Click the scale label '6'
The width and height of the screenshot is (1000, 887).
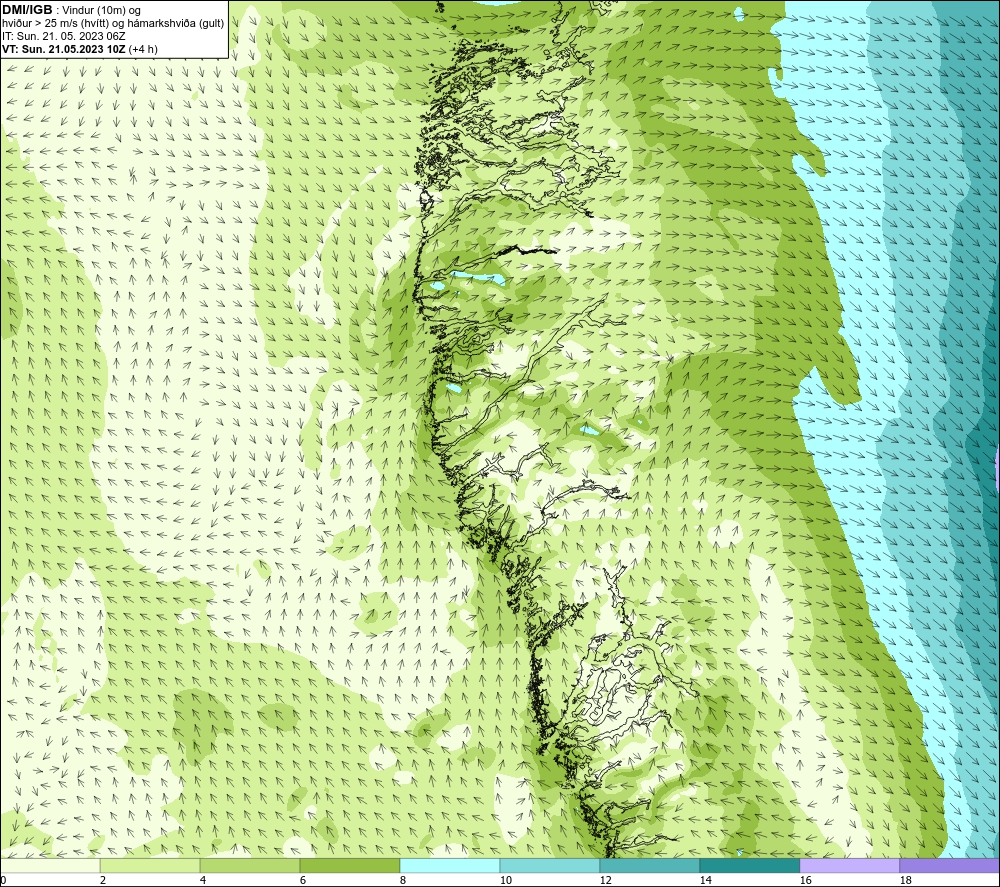(x=303, y=881)
